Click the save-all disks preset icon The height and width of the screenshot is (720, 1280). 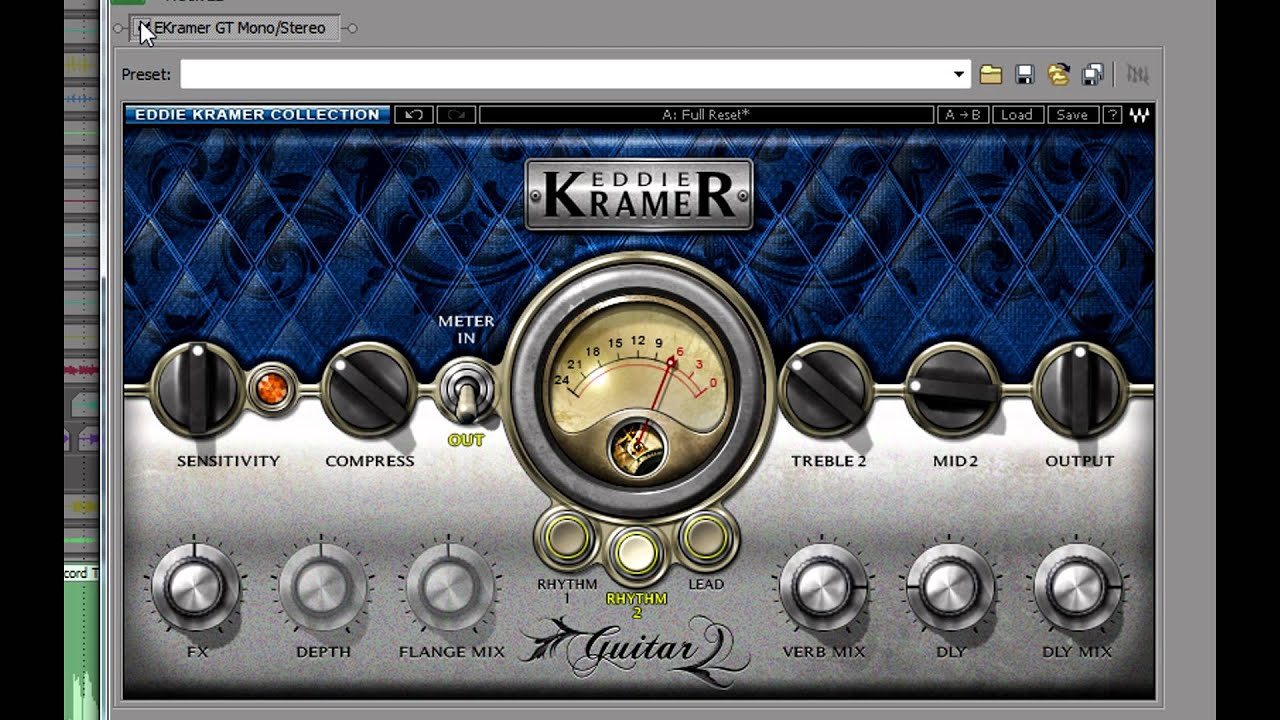point(1093,74)
